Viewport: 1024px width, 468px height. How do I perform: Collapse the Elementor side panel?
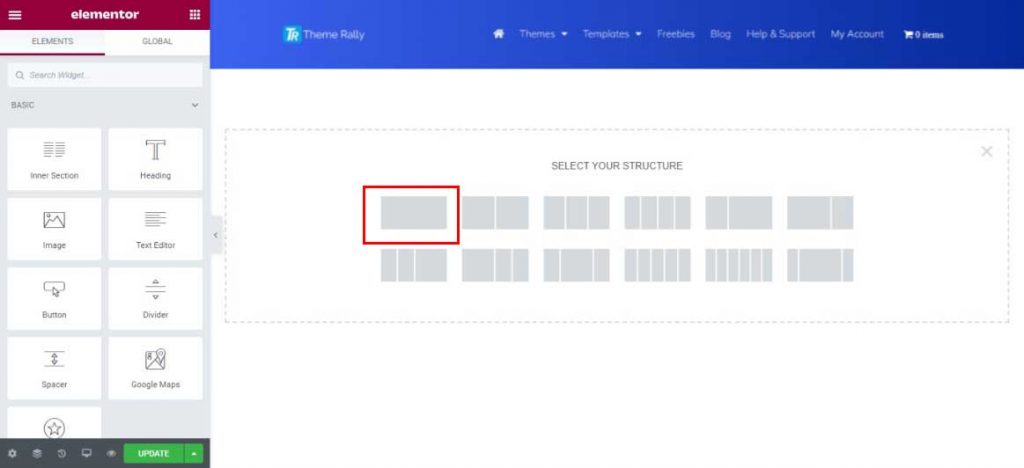point(216,235)
